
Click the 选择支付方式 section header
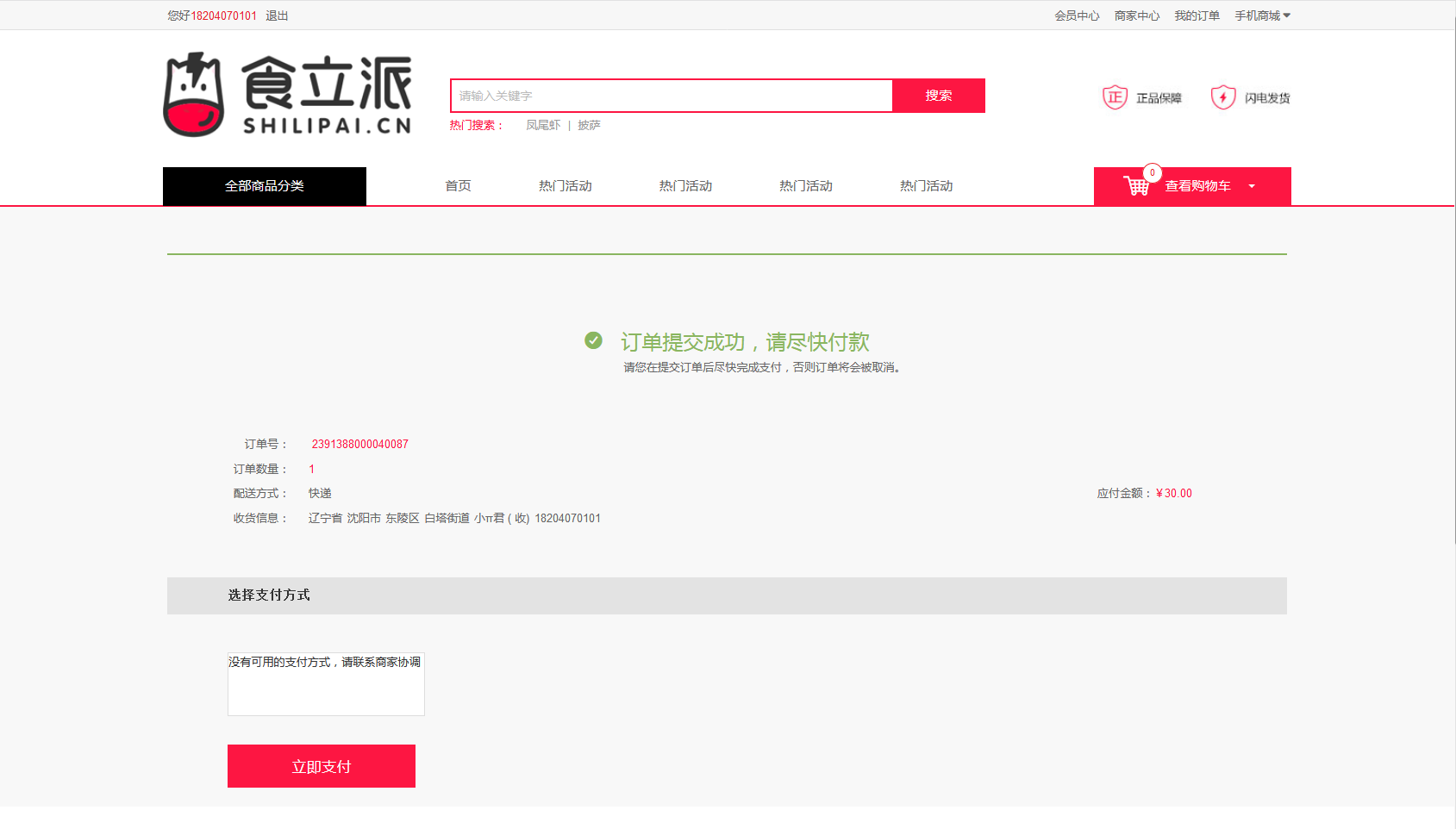tap(727, 595)
